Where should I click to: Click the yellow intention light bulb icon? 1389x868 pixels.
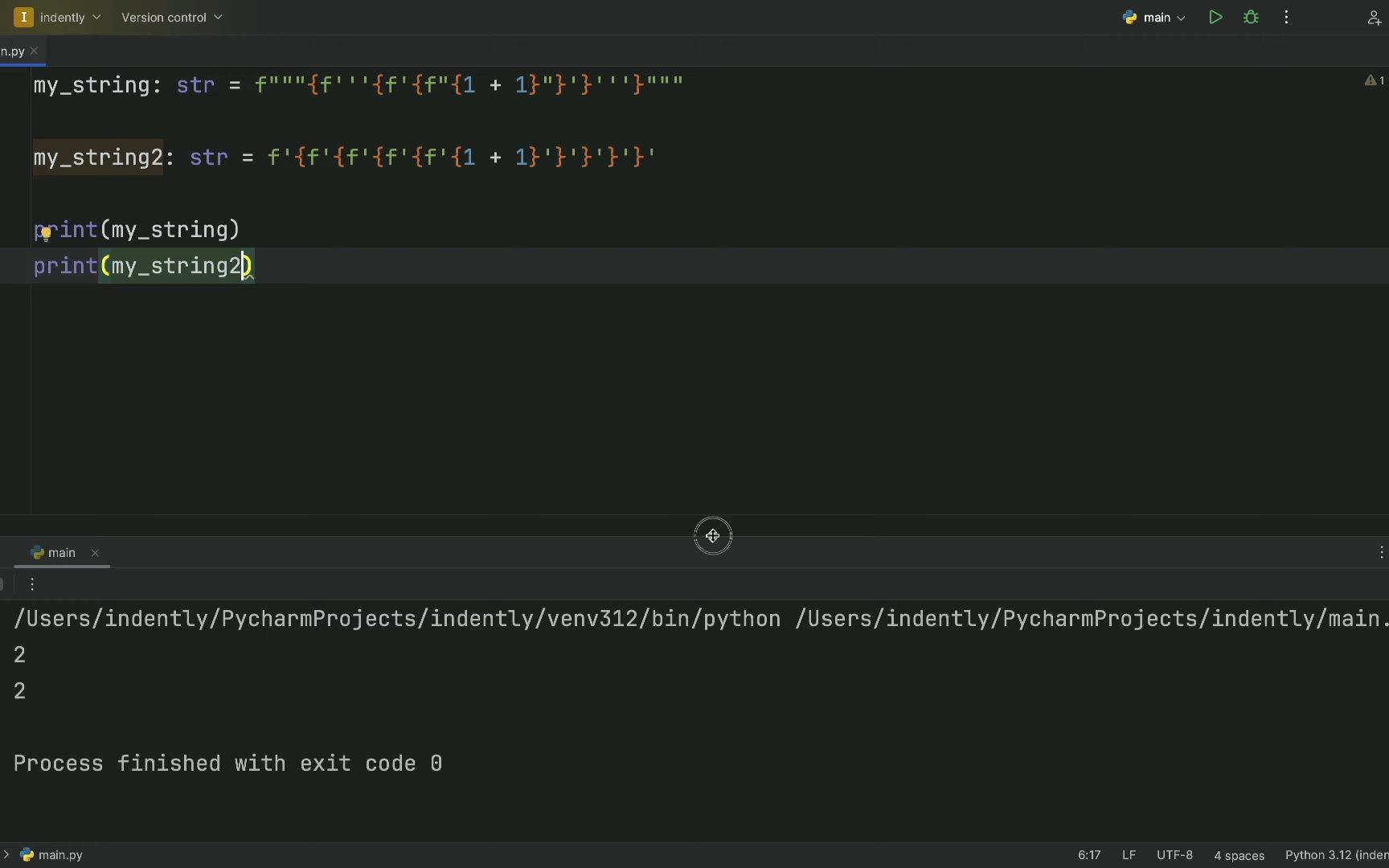[x=46, y=234]
